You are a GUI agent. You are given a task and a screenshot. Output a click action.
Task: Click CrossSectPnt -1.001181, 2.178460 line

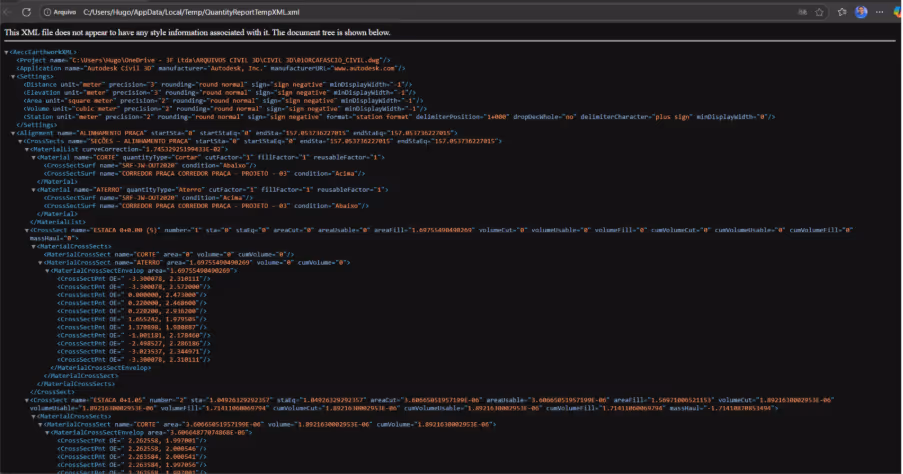tap(134, 335)
